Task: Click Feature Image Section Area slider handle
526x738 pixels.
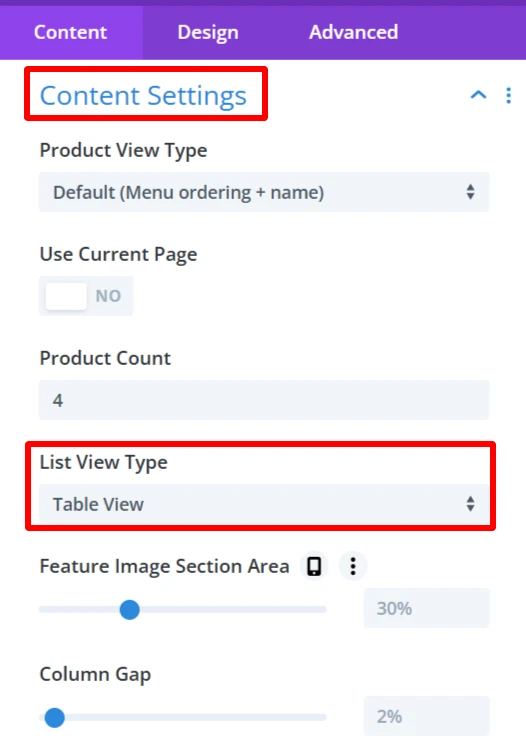Action: pos(129,610)
